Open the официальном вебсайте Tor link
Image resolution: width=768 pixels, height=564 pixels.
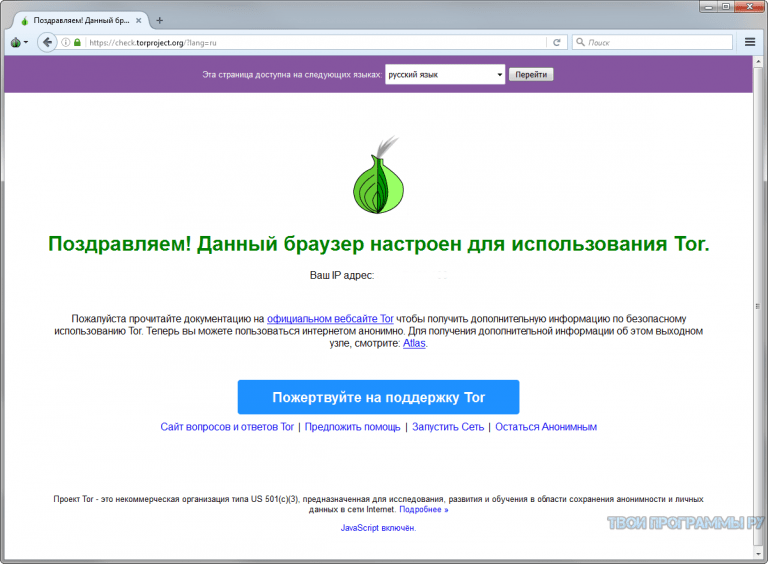click(x=330, y=319)
